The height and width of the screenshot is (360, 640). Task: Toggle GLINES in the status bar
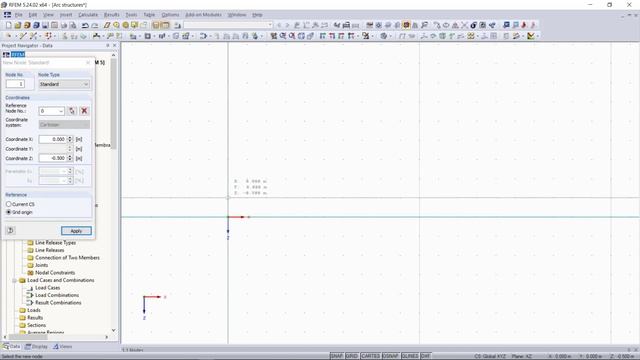(x=410, y=356)
